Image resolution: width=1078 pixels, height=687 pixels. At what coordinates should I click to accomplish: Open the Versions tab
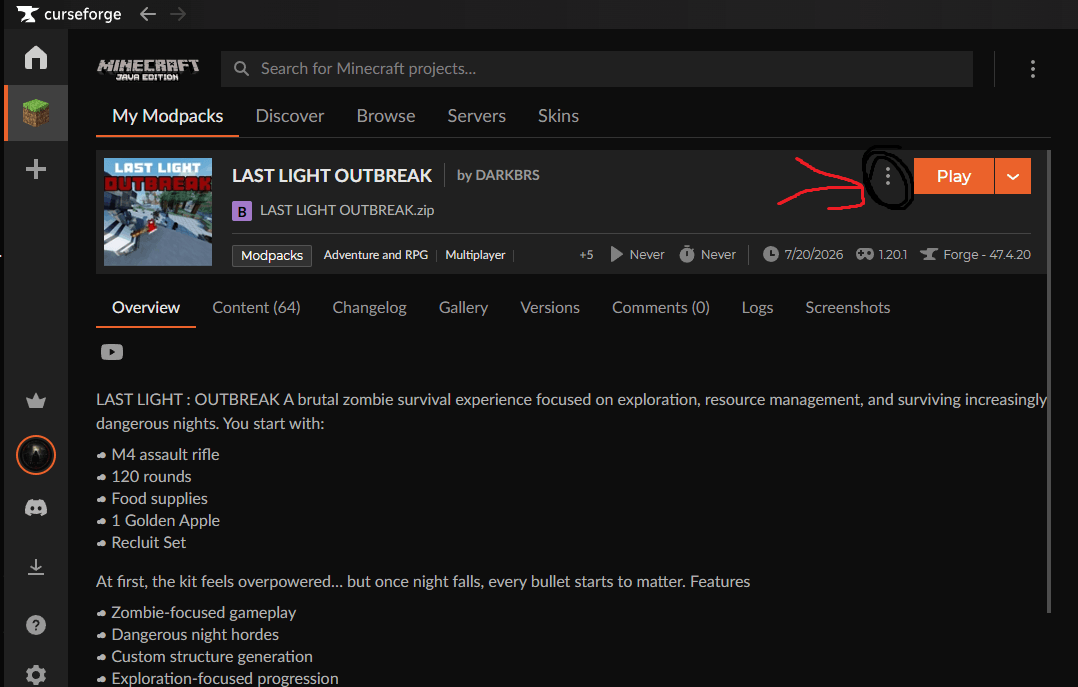click(550, 308)
